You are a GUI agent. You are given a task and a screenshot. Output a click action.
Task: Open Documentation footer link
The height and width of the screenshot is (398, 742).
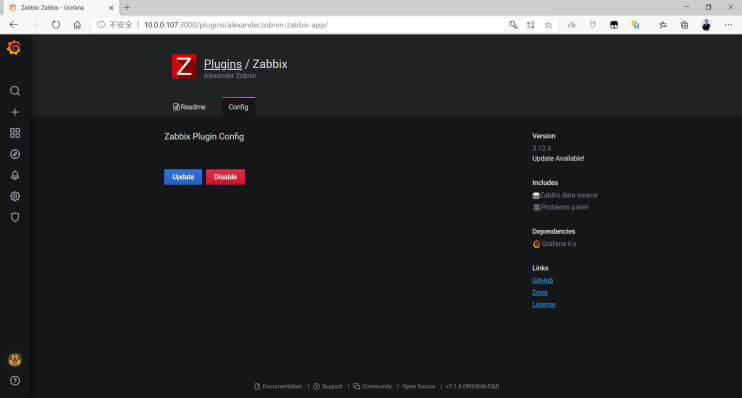pos(278,386)
